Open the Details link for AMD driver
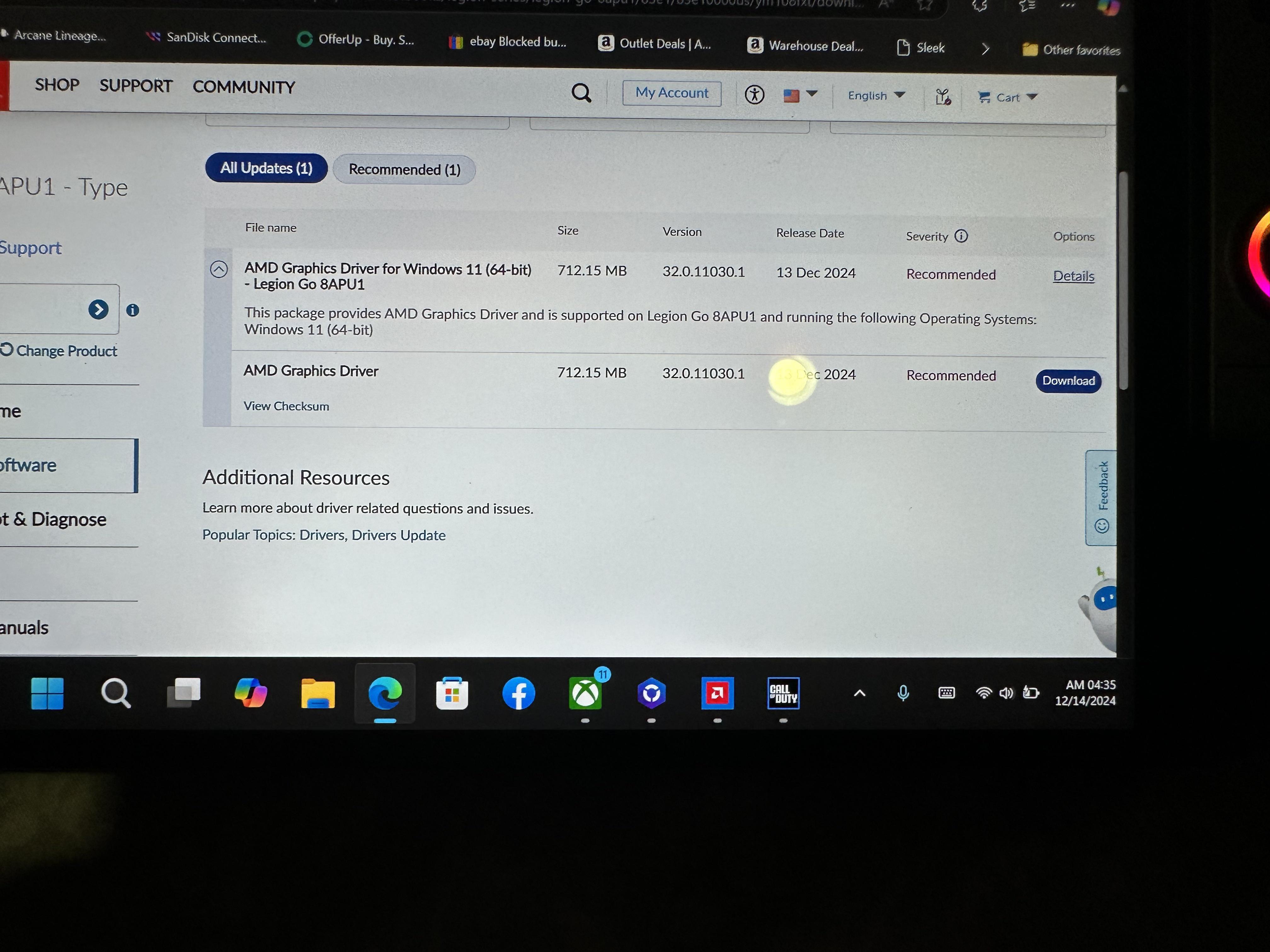Screen dimensions: 1270x952 (x=1074, y=276)
